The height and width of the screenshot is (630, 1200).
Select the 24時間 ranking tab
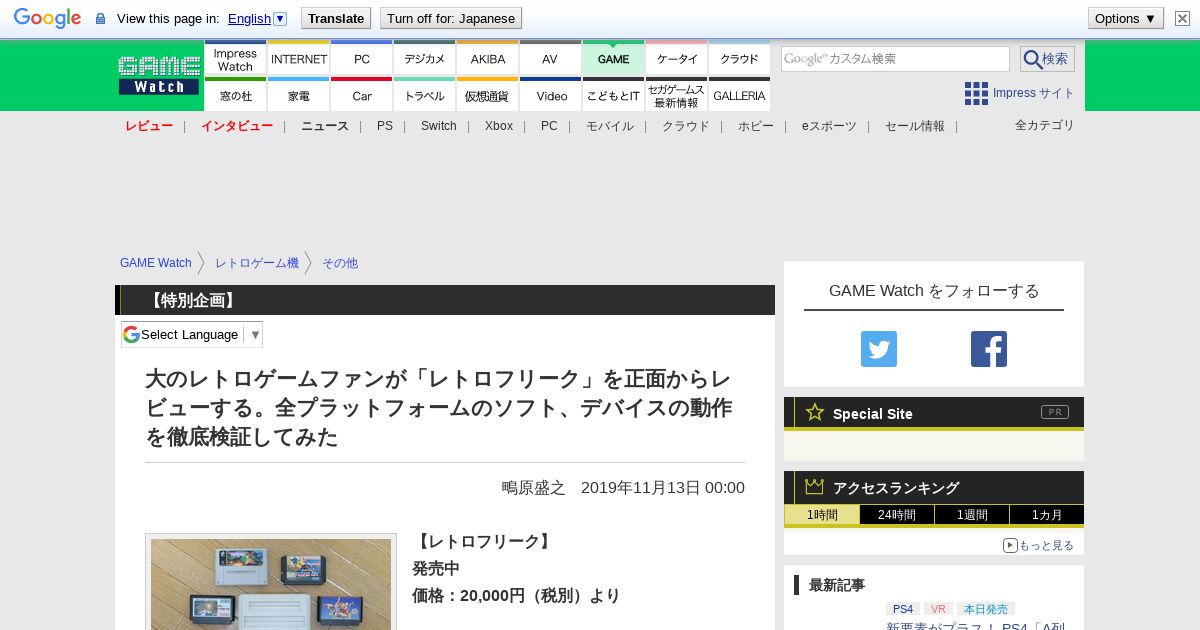coord(897,515)
